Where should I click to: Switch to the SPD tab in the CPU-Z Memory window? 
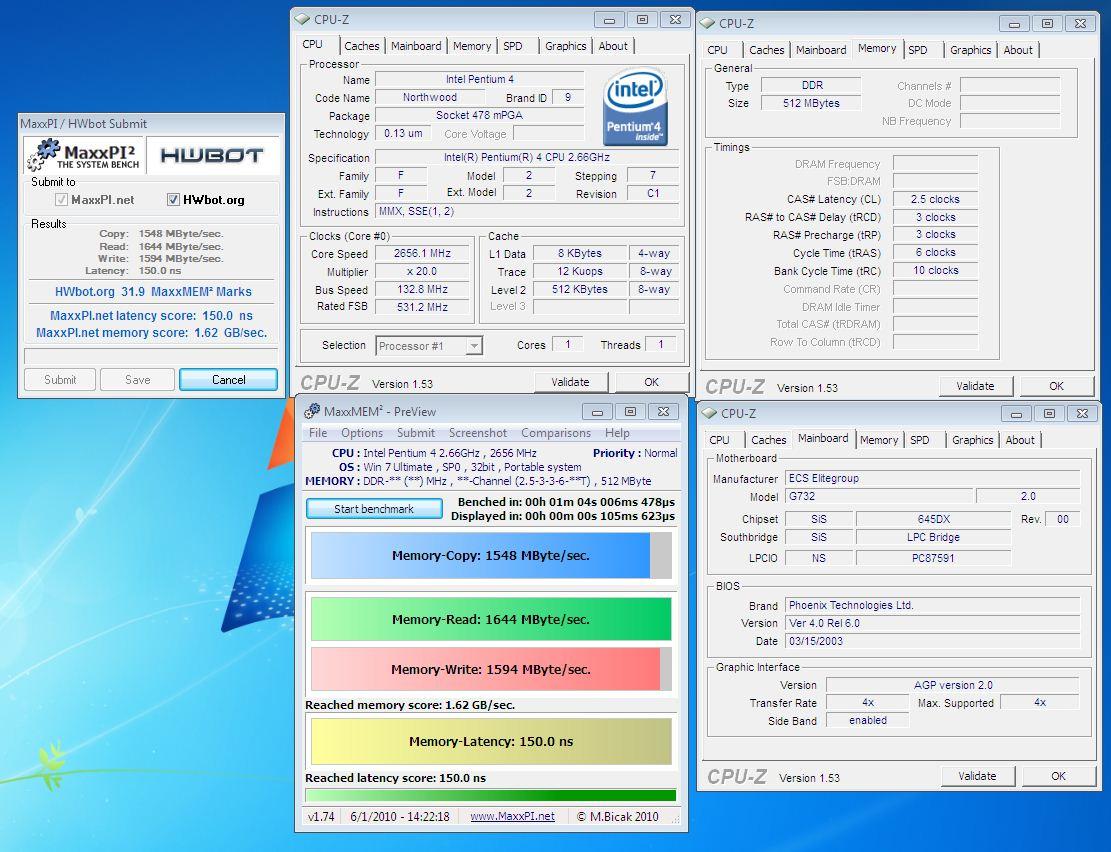[x=918, y=50]
